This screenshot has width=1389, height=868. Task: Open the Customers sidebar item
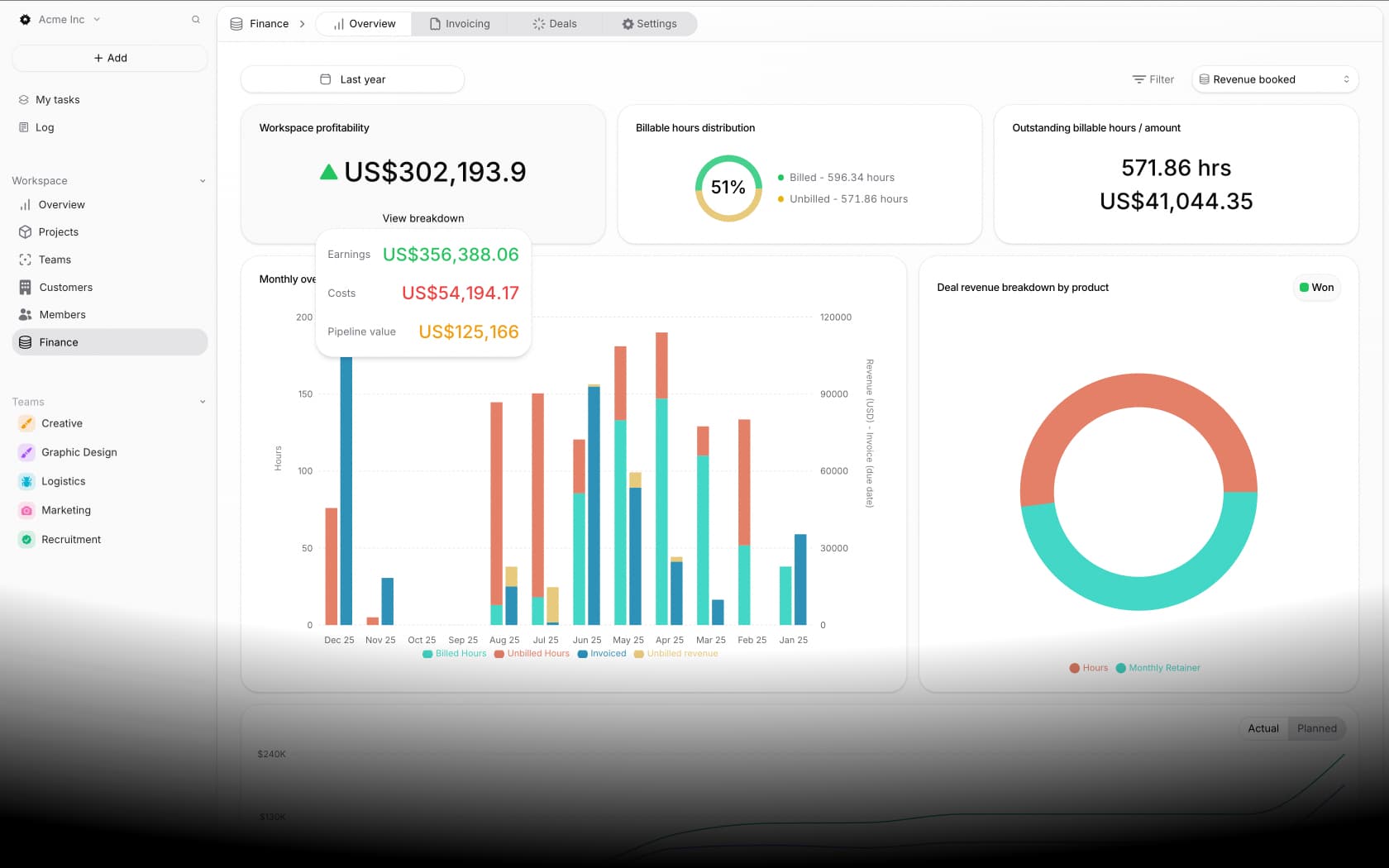click(110, 287)
